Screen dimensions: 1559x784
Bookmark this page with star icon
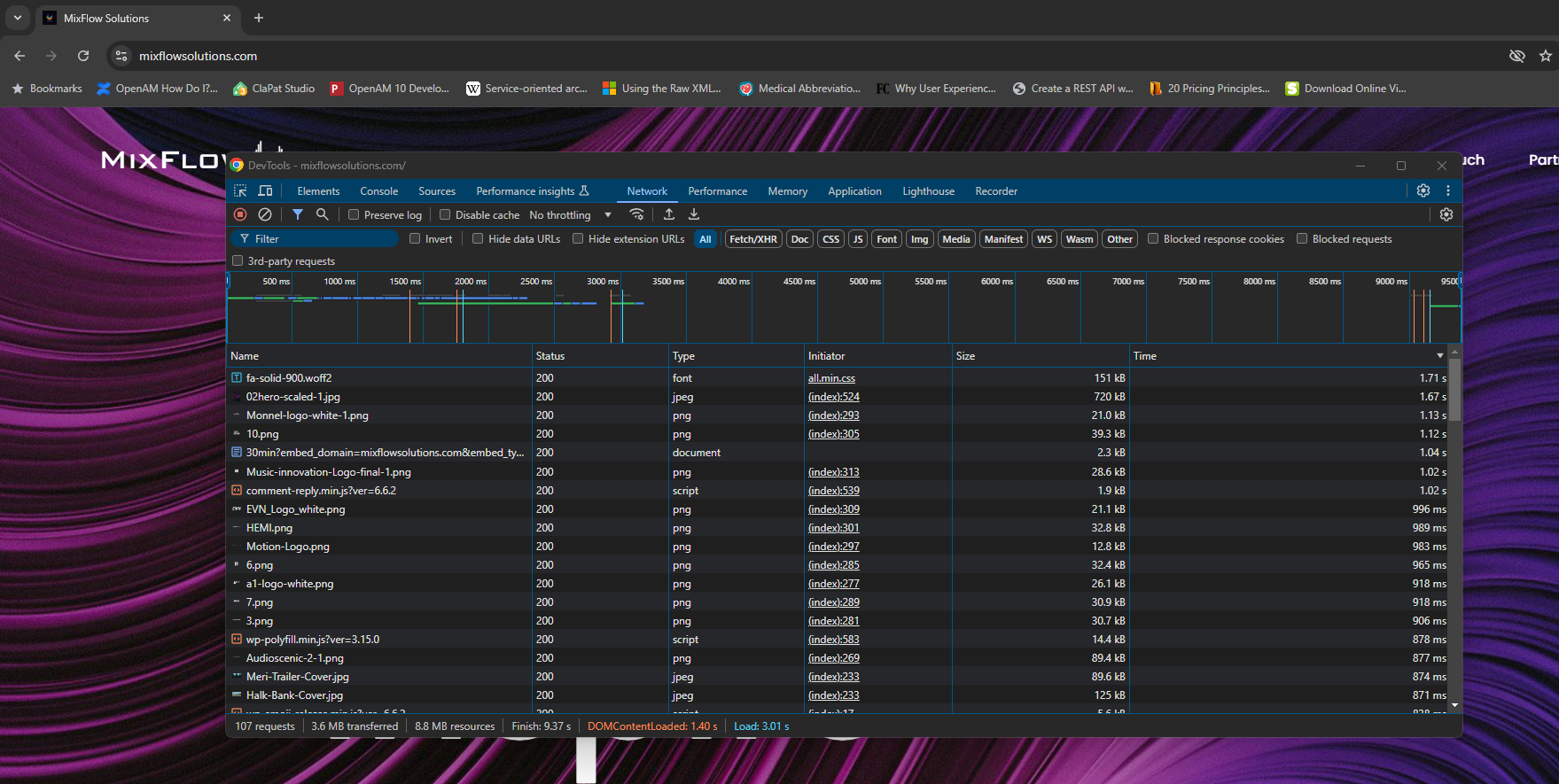(x=1546, y=56)
